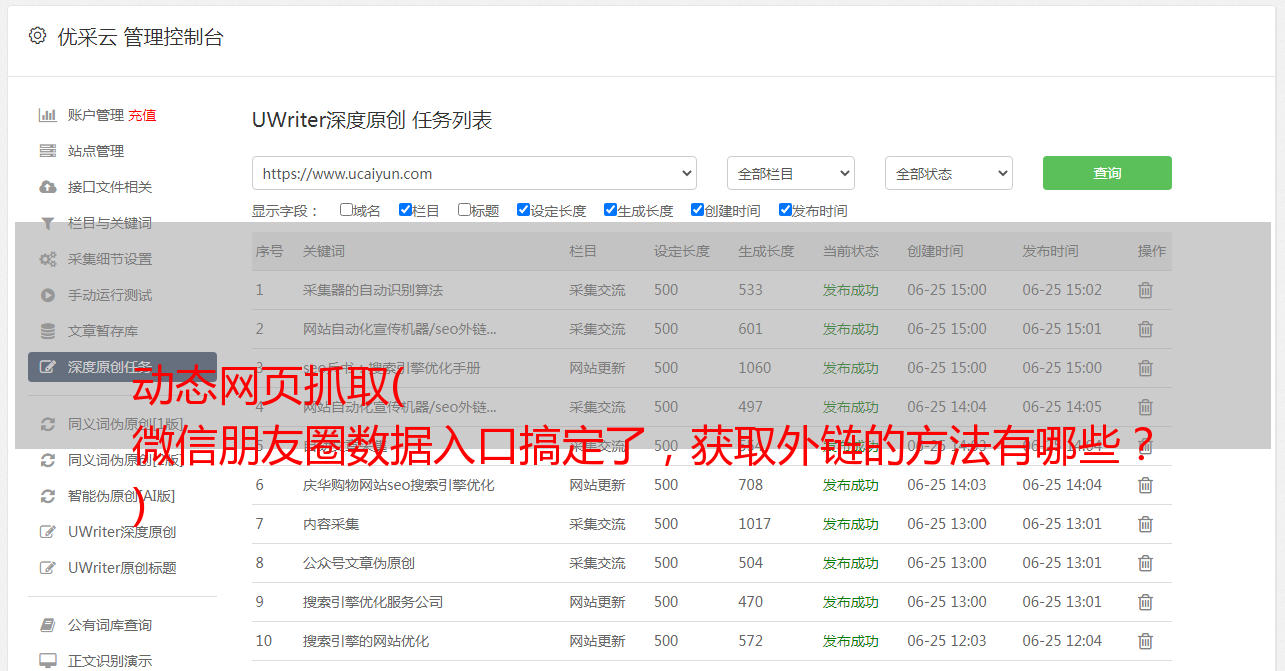
Task: Click the gear icon beside 优采云 管理控制台
Action: click(x=37, y=36)
